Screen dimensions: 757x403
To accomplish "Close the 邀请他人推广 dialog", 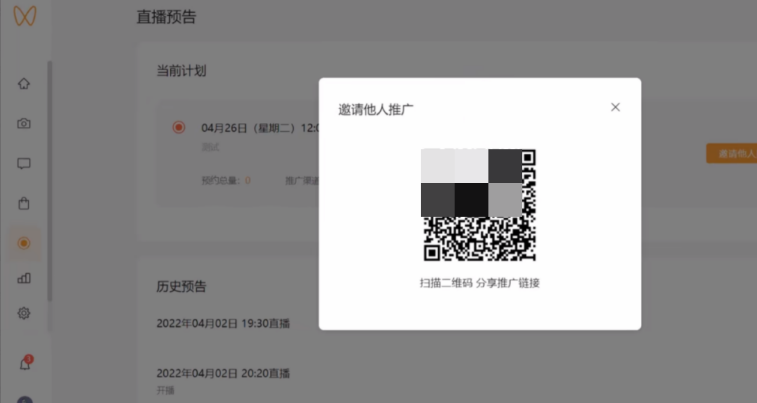I will (615, 107).
